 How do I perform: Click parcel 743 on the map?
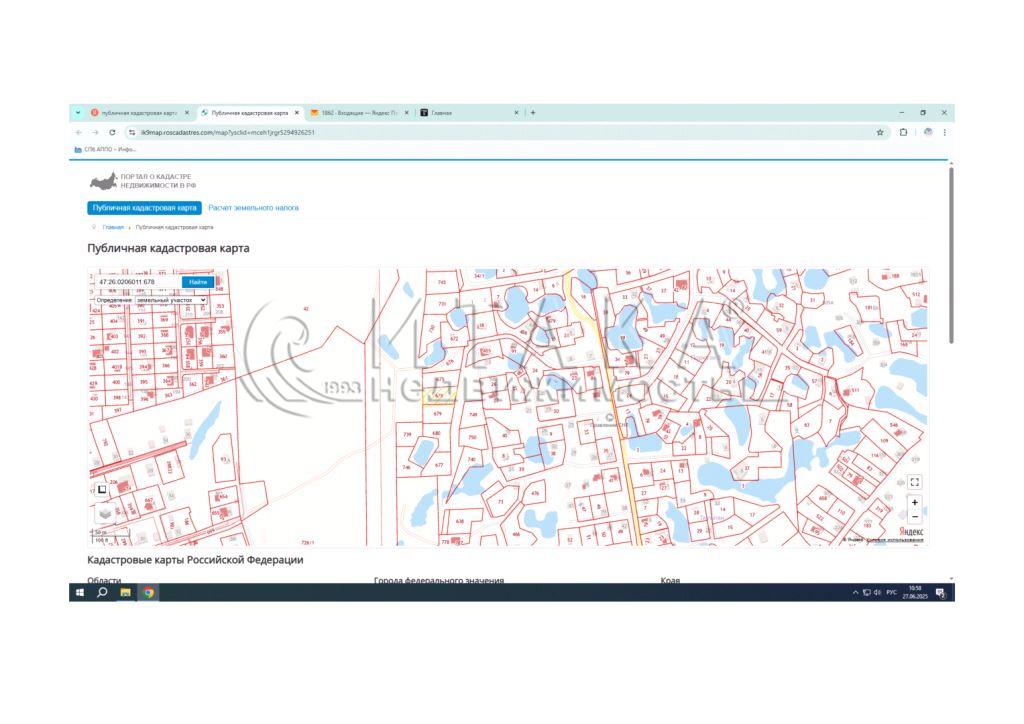[441, 283]
